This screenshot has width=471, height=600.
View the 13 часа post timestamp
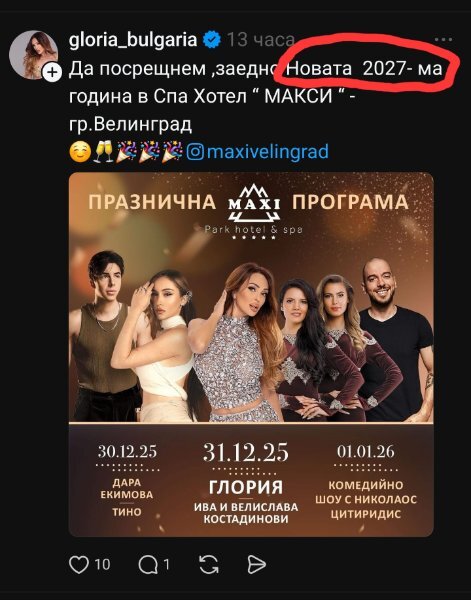click(261, 40)
